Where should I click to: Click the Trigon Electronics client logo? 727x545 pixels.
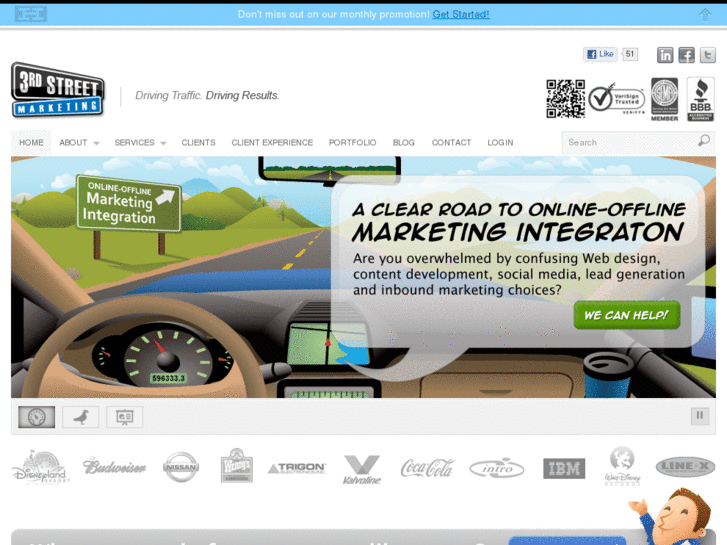pos(297,468)
